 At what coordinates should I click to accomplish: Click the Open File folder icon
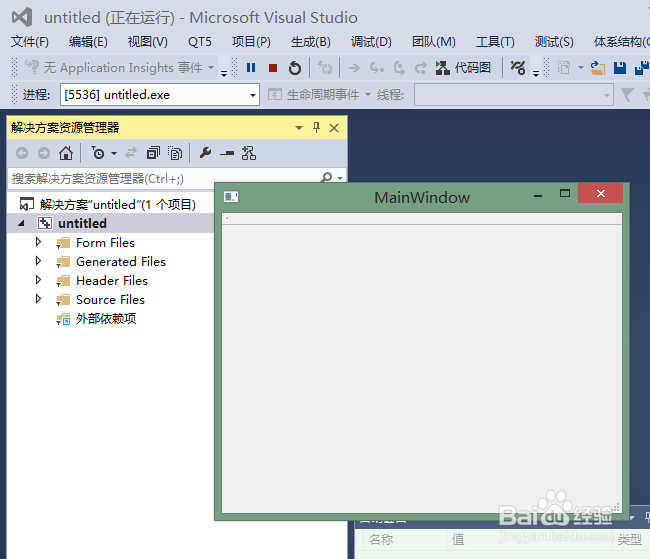pos(598,68)
